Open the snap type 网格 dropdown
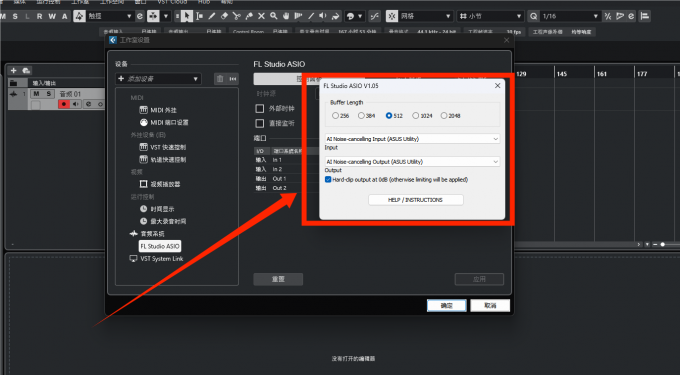 [425, 16]
